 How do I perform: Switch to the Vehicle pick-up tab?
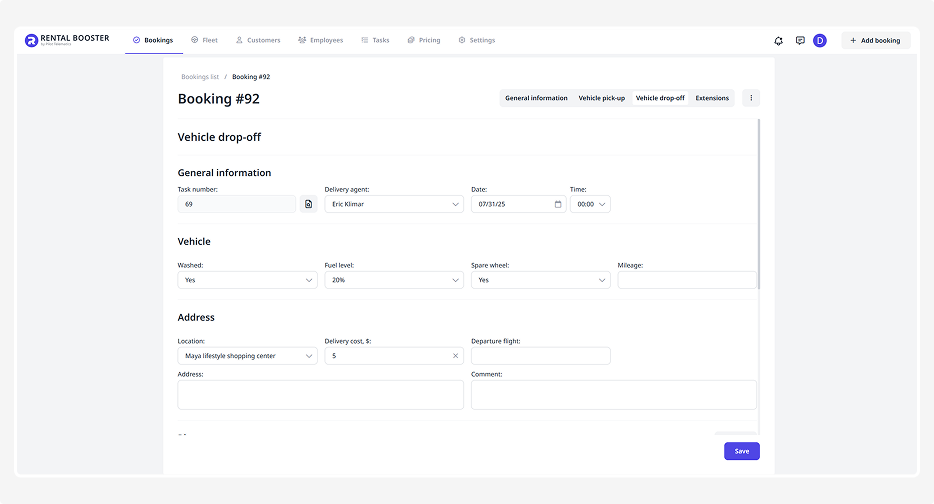(601, 98)
